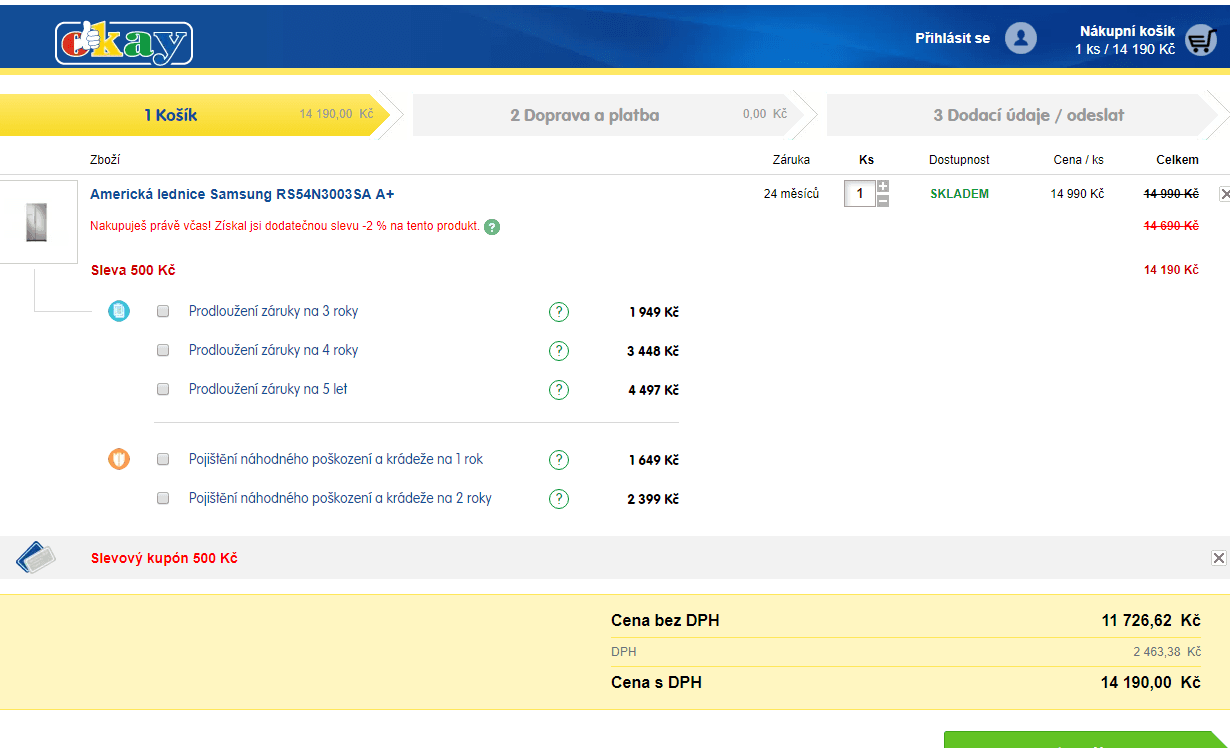
Task: Click the Okay store logo
Action: point(124,43)
